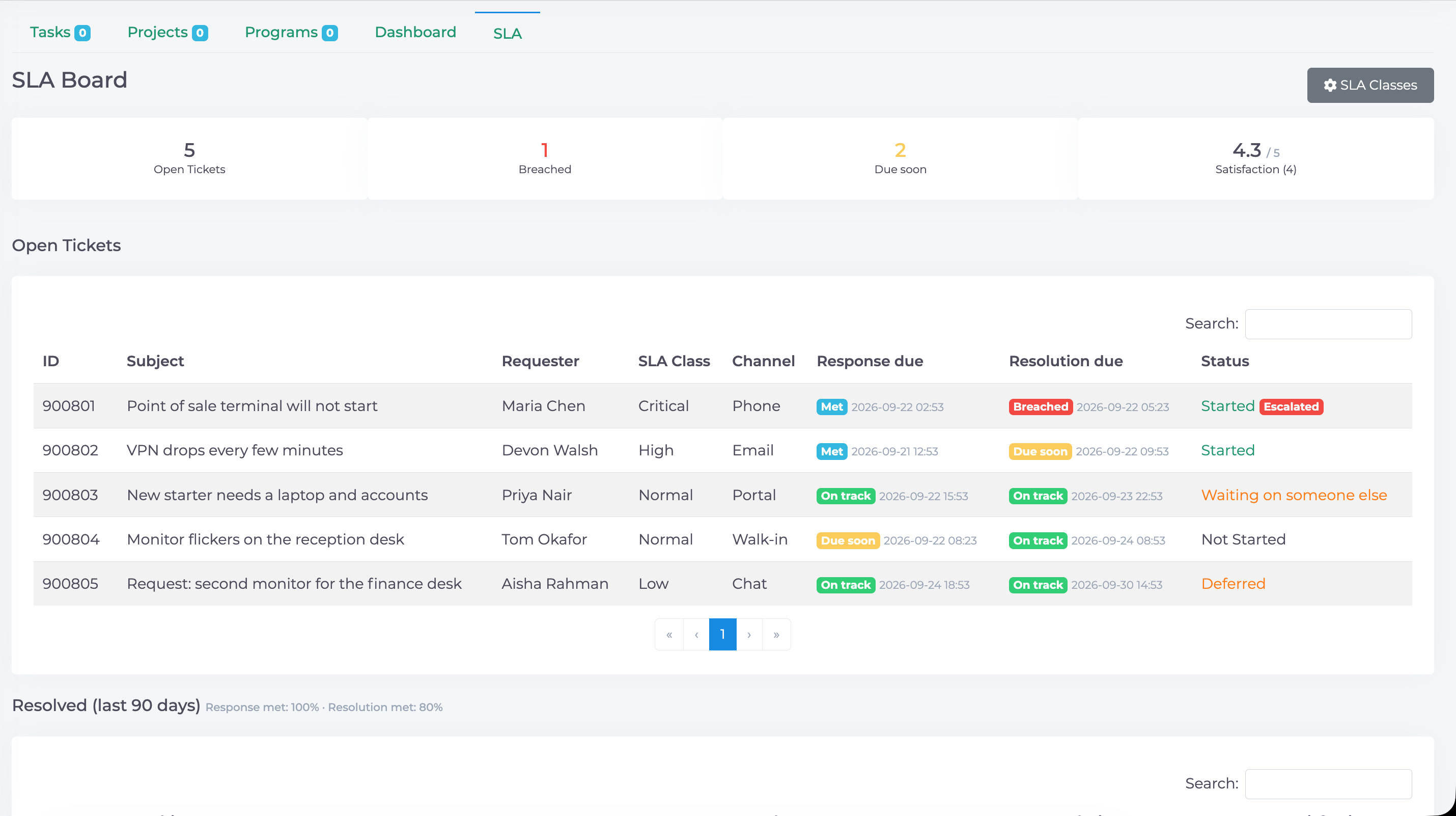Viewport: 1456px width, 816px height.
Task: Sort by Subject column header
Action: (x=155, y=361)
